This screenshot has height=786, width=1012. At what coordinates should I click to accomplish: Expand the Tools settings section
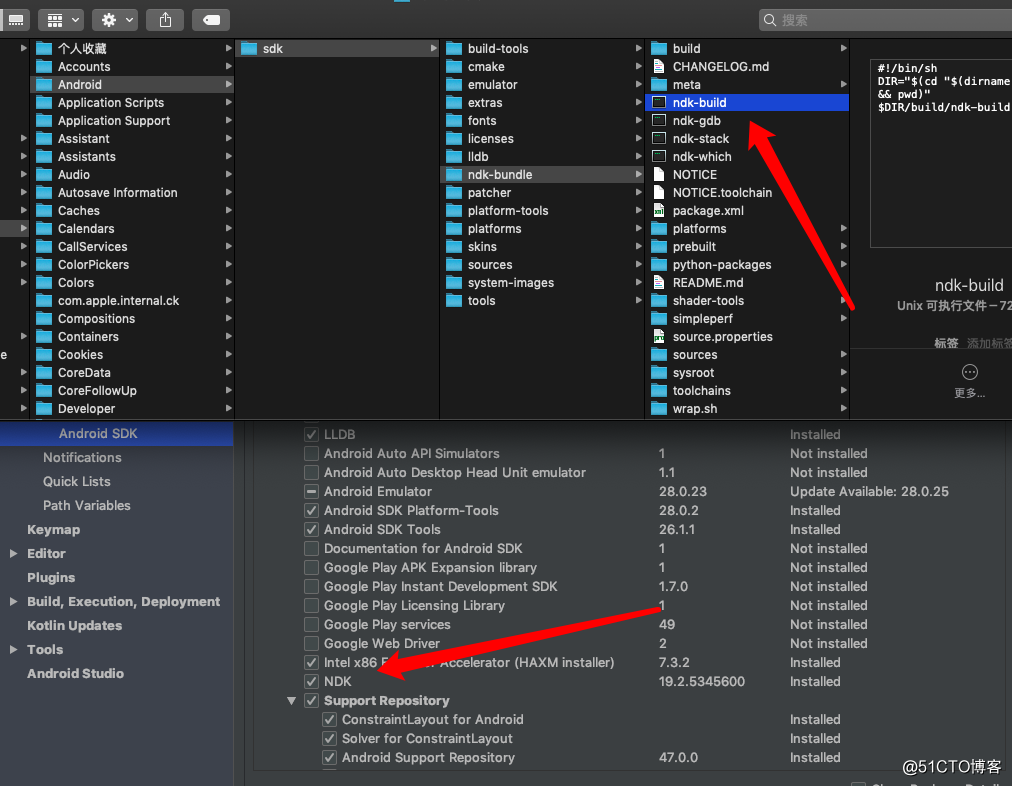13,650
